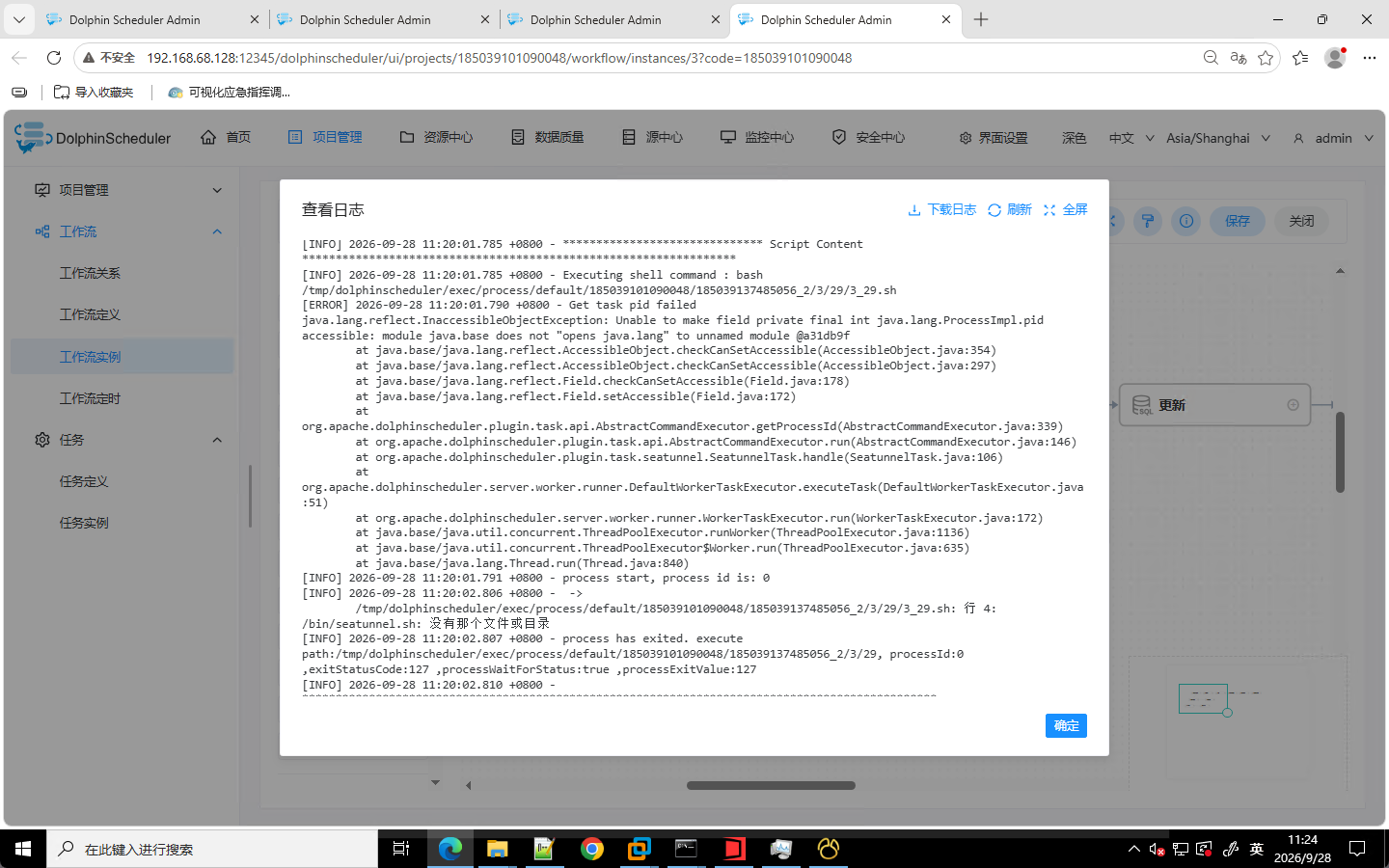Click the format paint-roller canvas icon

click(1148, 221)
